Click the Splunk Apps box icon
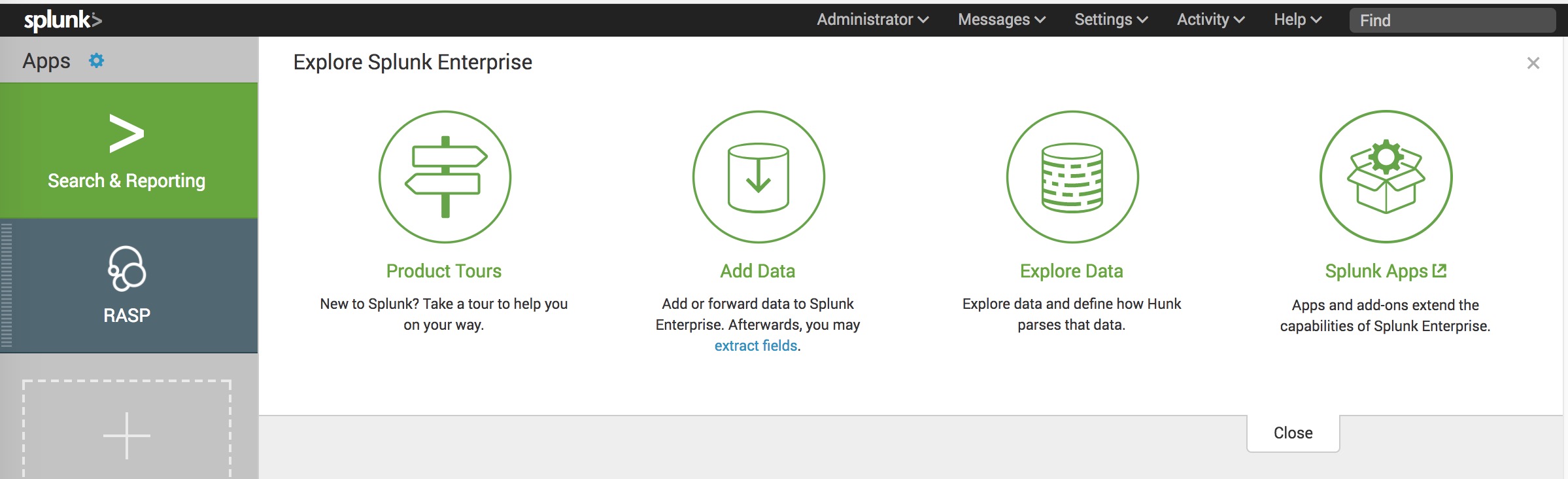 click(1386, 177)
